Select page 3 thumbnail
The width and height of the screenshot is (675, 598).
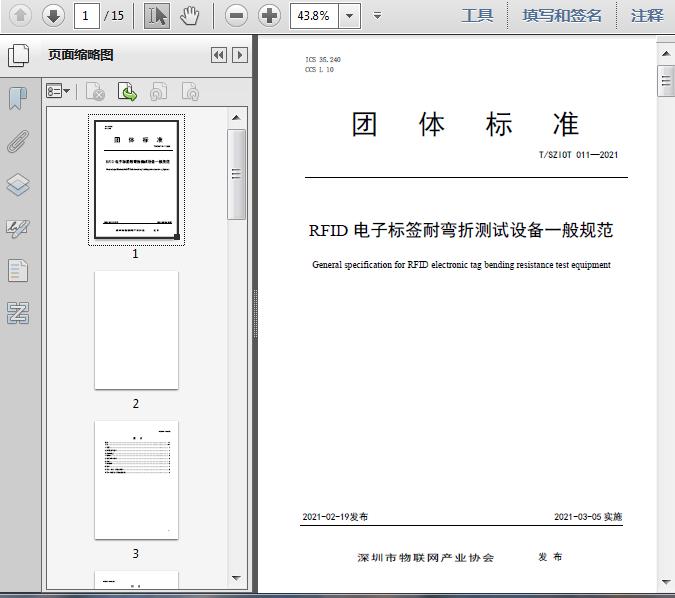(136, 480)
